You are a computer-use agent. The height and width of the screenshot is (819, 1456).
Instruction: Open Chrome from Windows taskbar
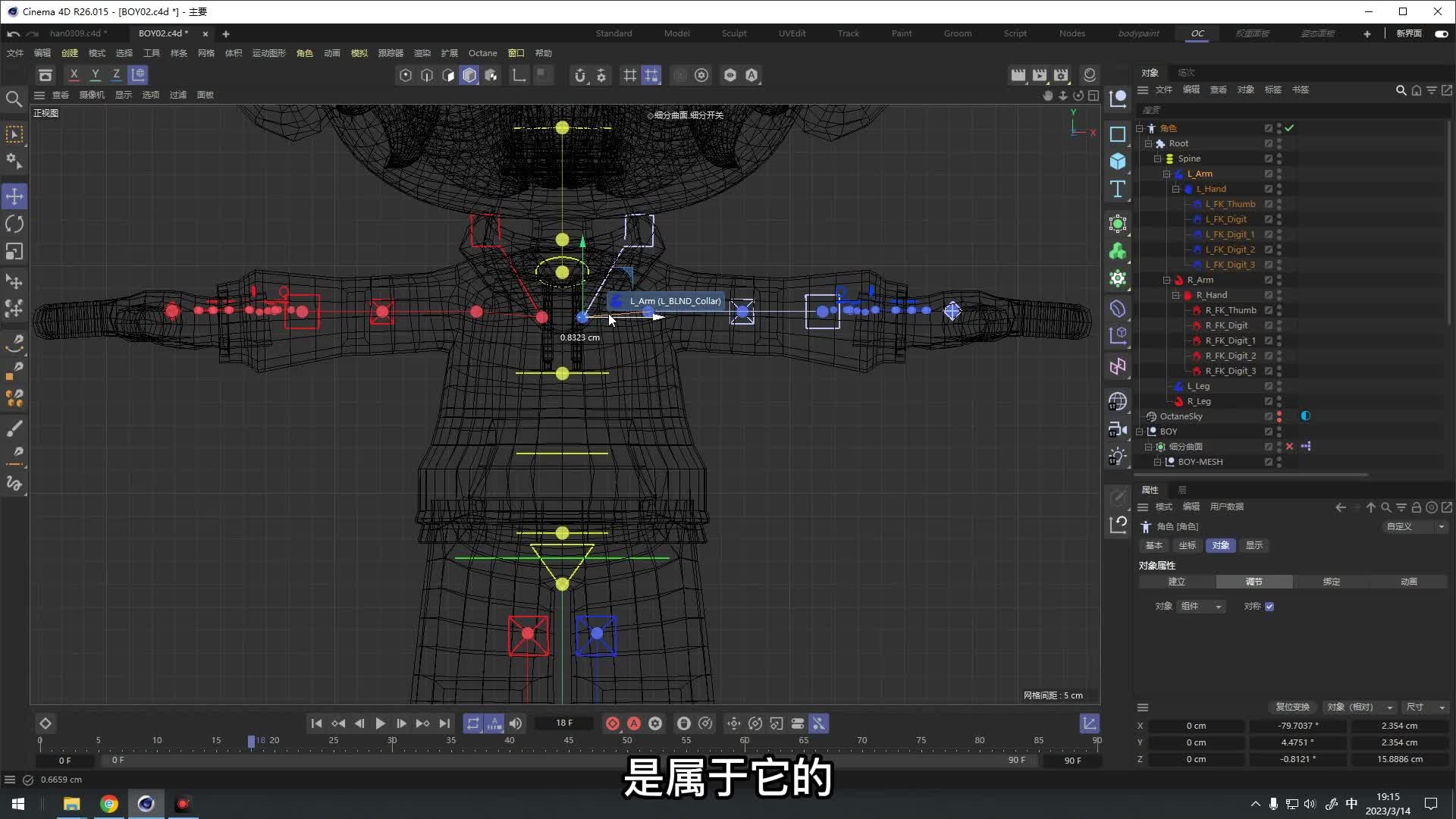[x=109, y=804]
